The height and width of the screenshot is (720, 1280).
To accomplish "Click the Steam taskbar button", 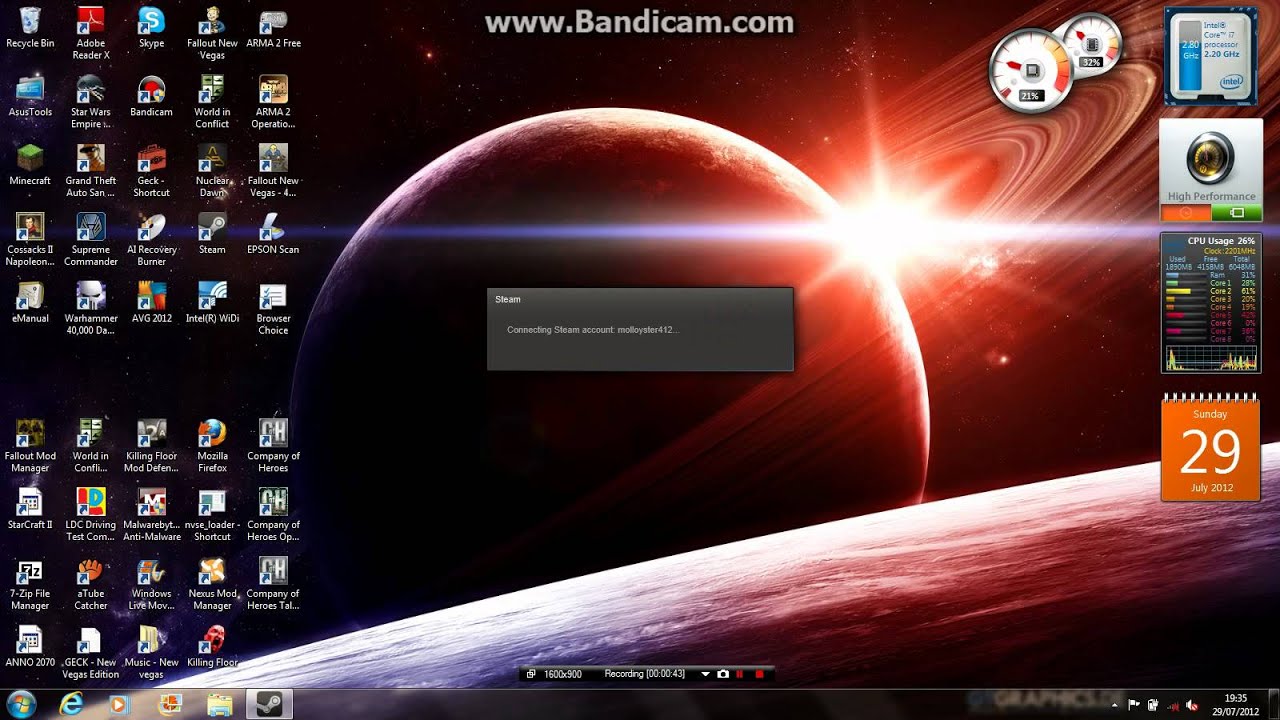I will pyautogui.click(x=269, y=704).
